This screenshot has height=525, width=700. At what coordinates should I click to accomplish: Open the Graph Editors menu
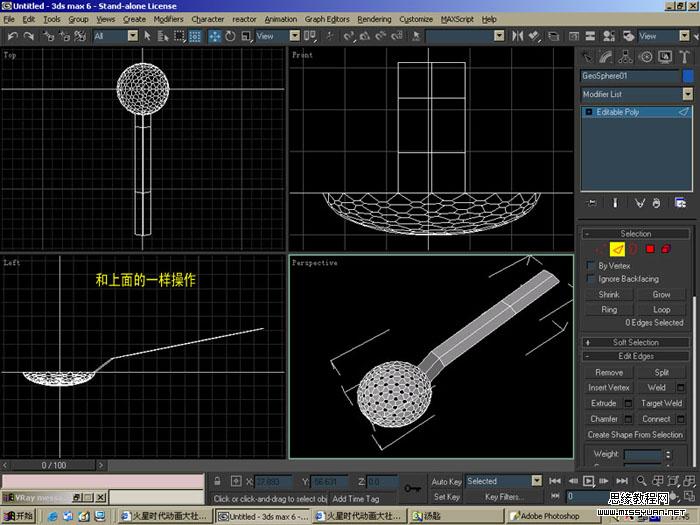[327, 19]
